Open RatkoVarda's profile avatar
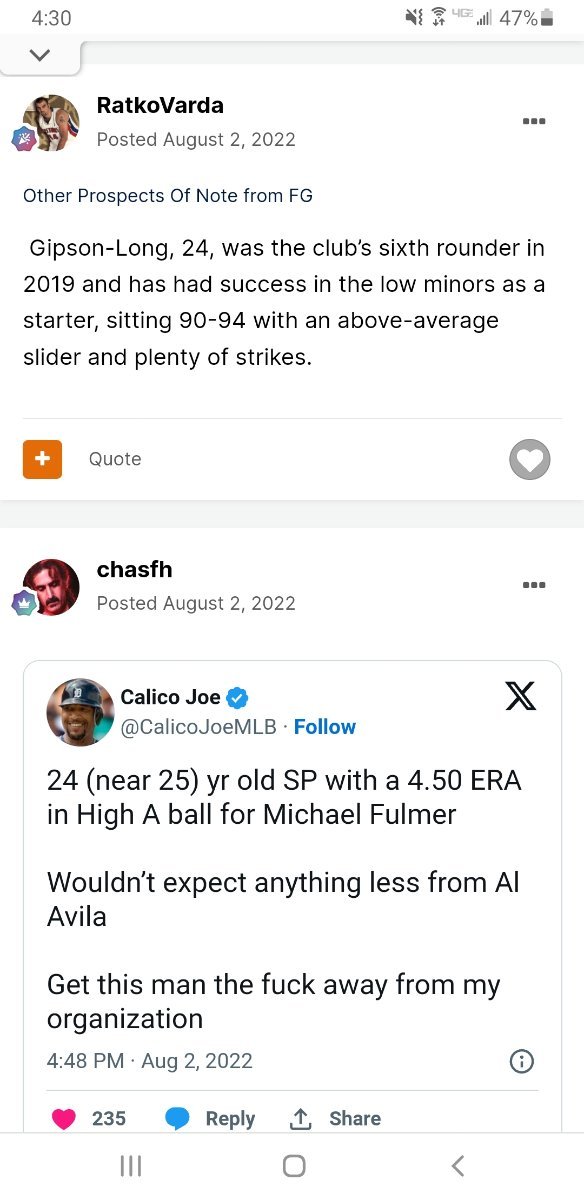 (x=51, y=122)
